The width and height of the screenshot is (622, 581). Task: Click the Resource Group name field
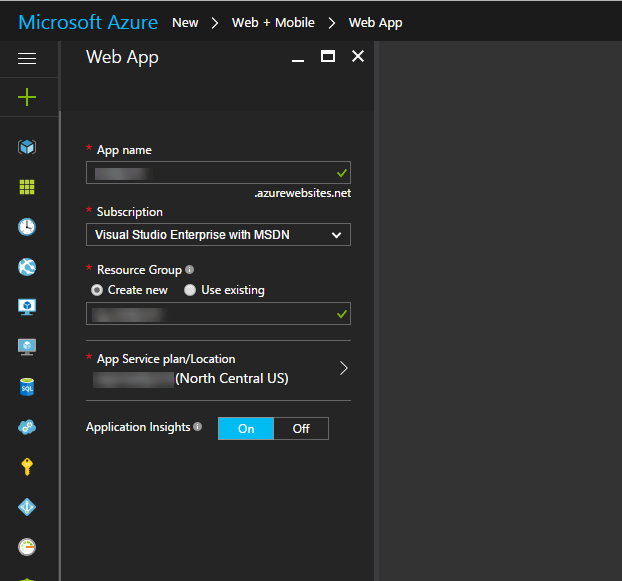click(x=218, y=314)
